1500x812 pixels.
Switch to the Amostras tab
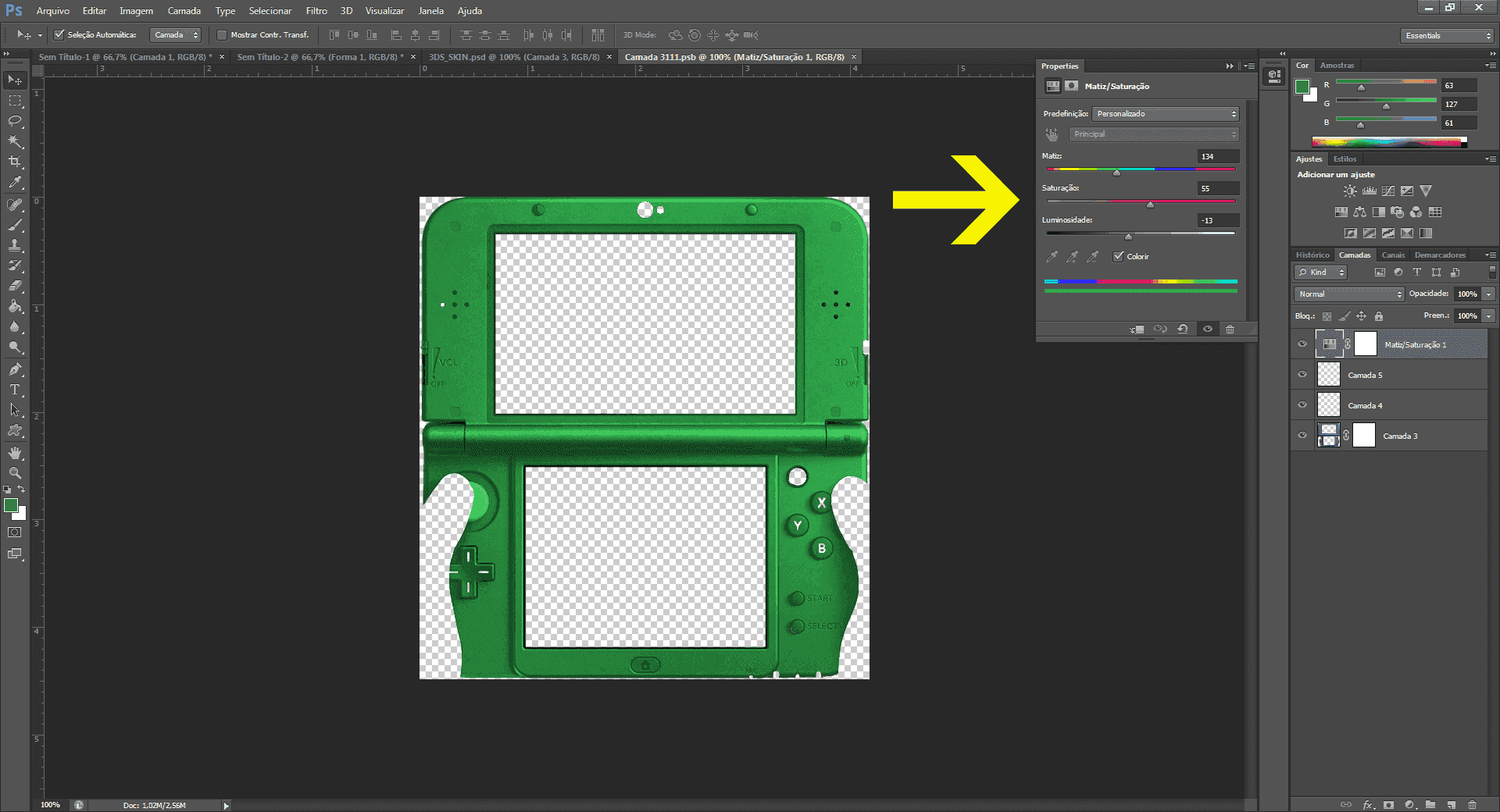click(1337, 66)
